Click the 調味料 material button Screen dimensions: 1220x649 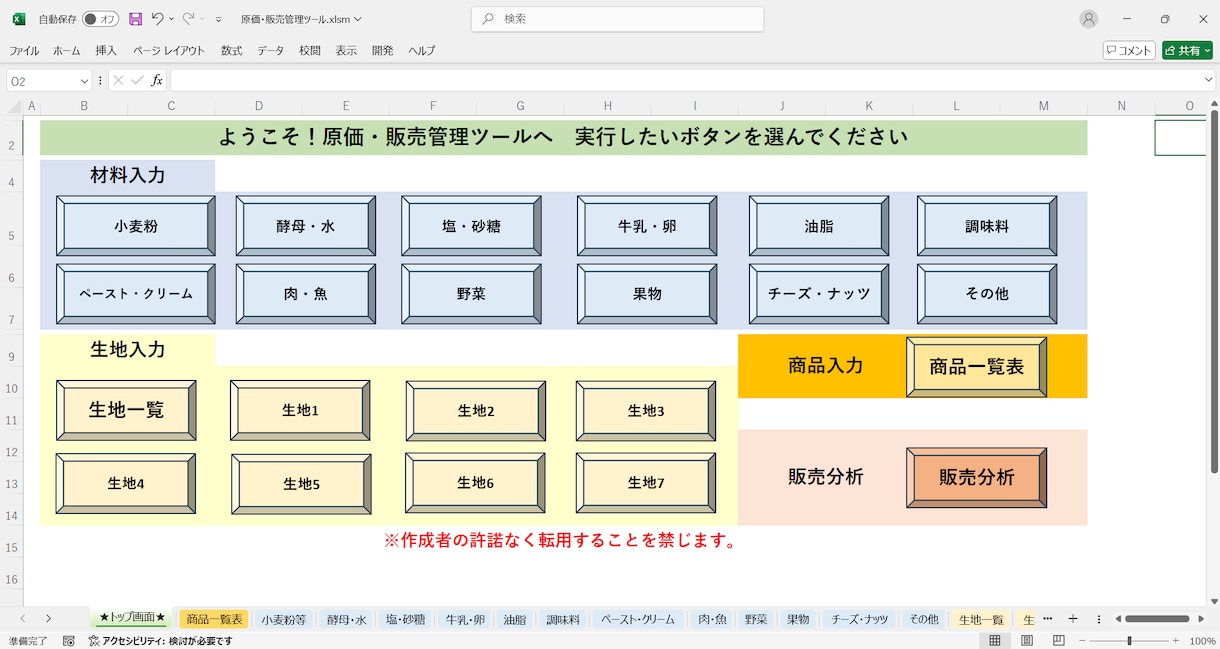[987, 226]
